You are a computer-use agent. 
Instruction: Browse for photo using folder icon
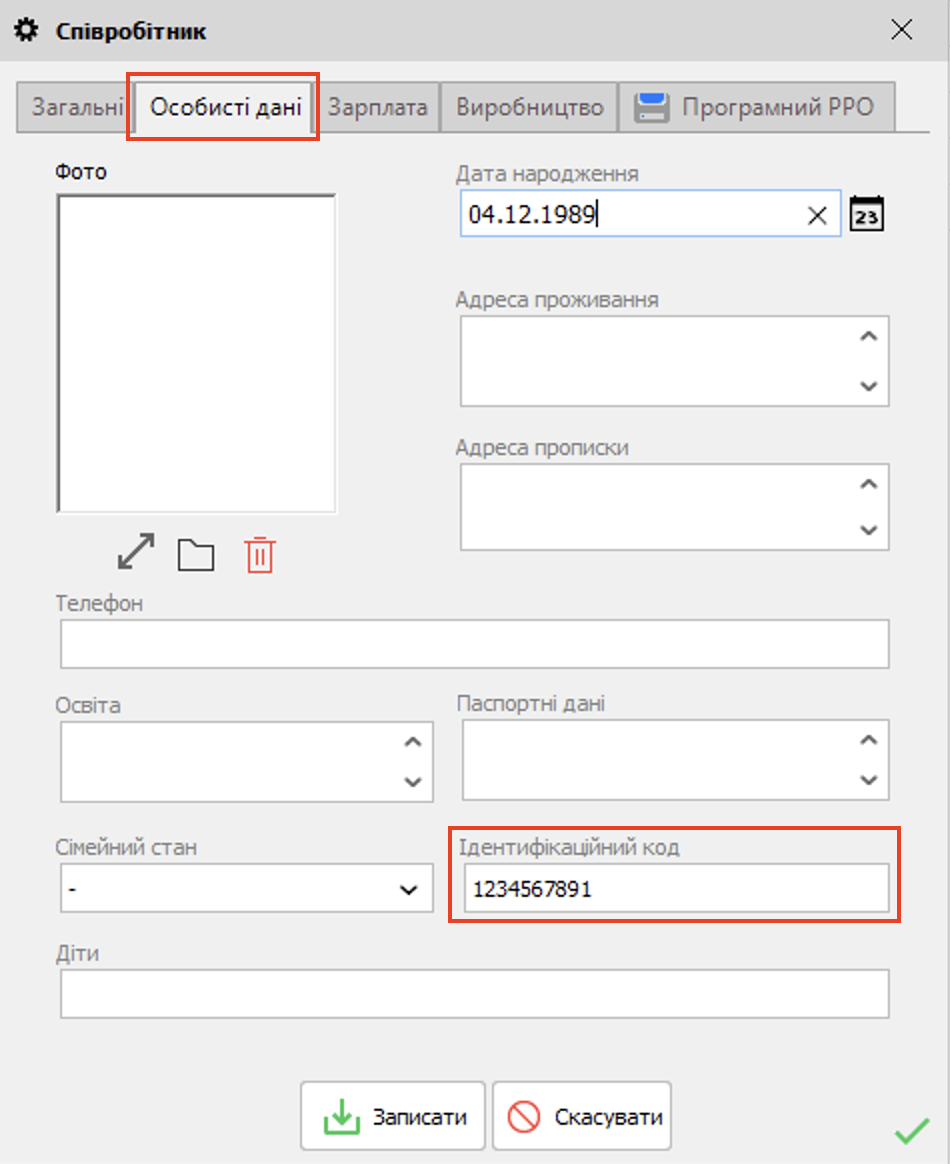coord(196,554)
